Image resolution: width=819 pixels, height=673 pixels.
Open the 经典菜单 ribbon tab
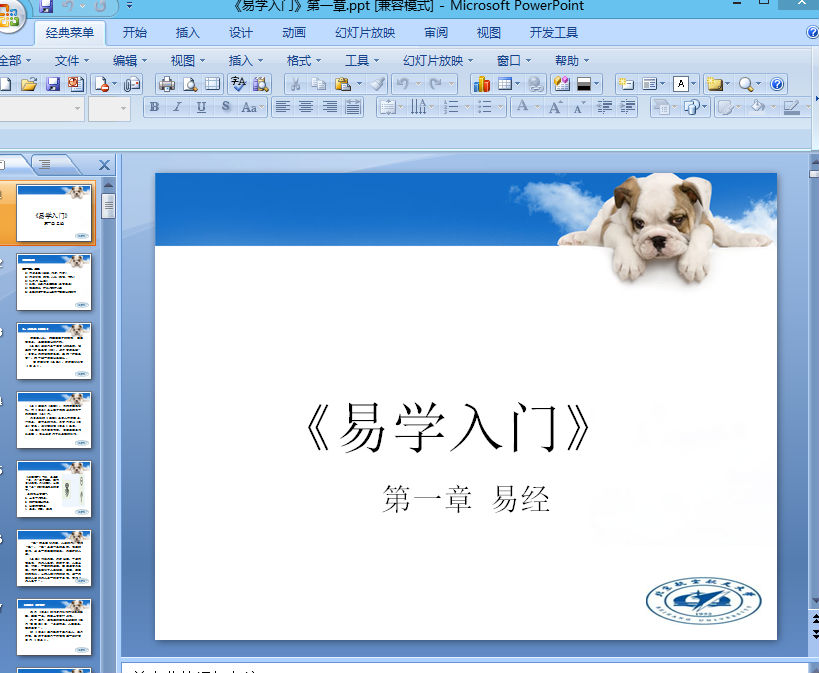coord(70,33)
